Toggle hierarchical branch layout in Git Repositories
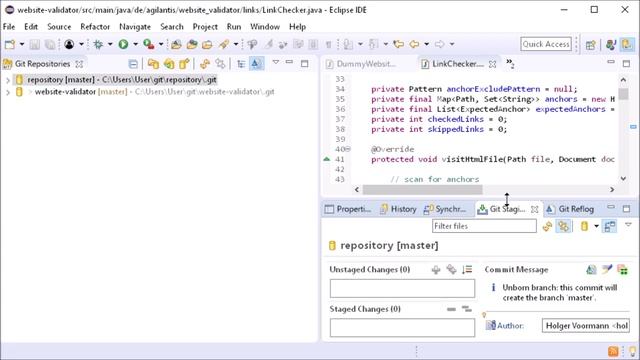The height and width of the screenshot is (360, 640). point(241,64)
